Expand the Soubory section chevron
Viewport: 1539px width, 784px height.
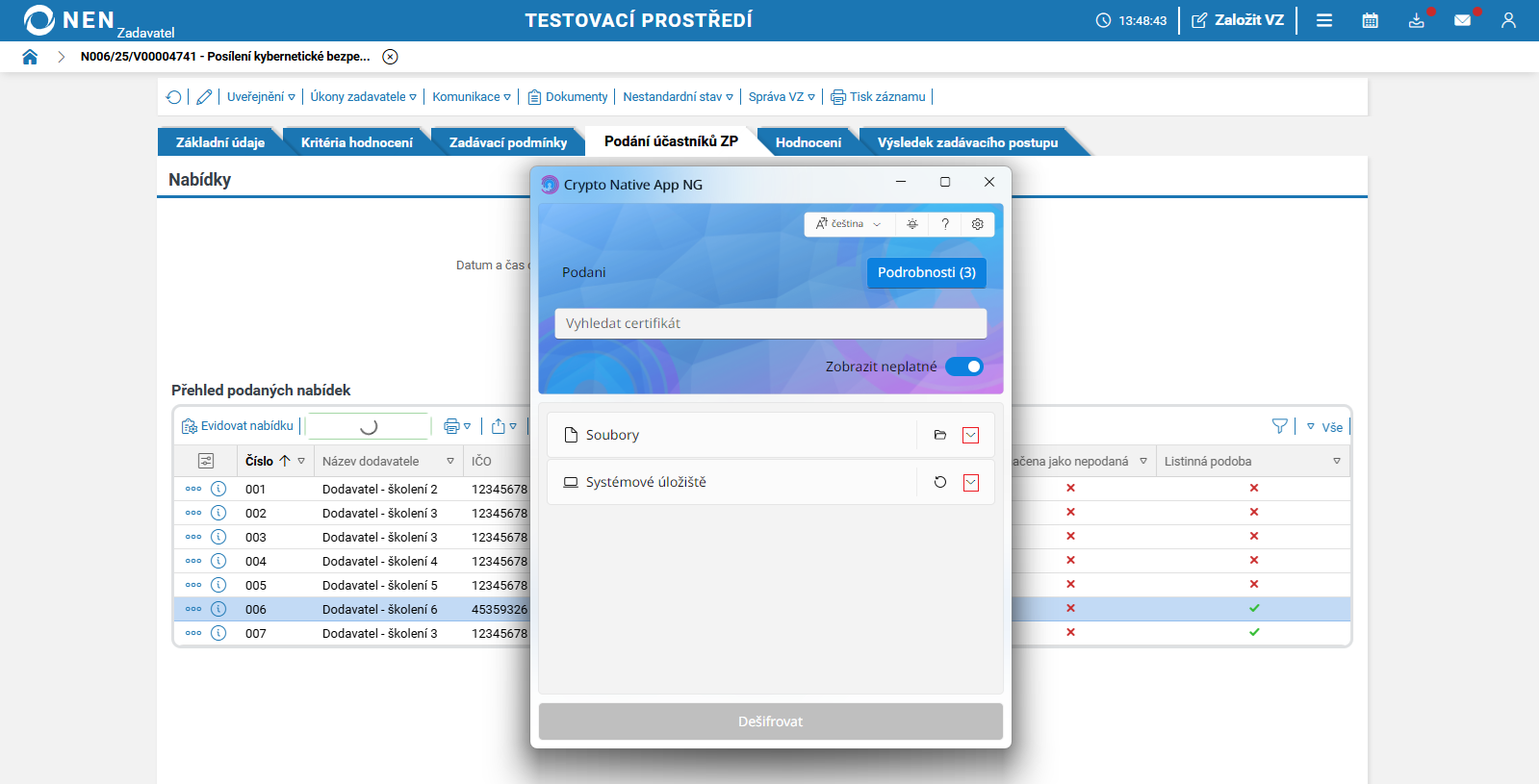pyautogui.click(x=971, y=436)
